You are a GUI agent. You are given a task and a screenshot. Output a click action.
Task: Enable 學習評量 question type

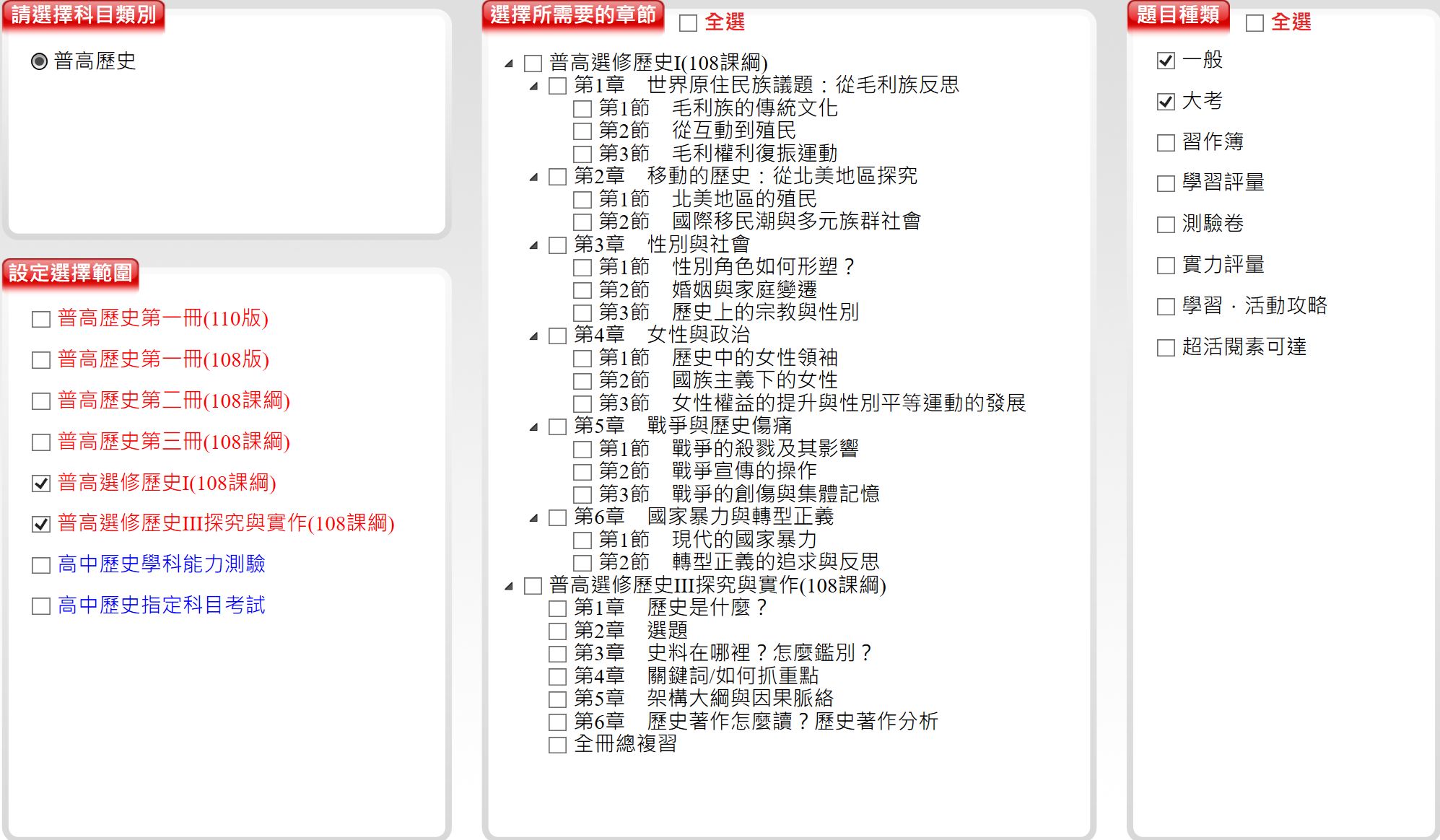tap(1166, 183)
